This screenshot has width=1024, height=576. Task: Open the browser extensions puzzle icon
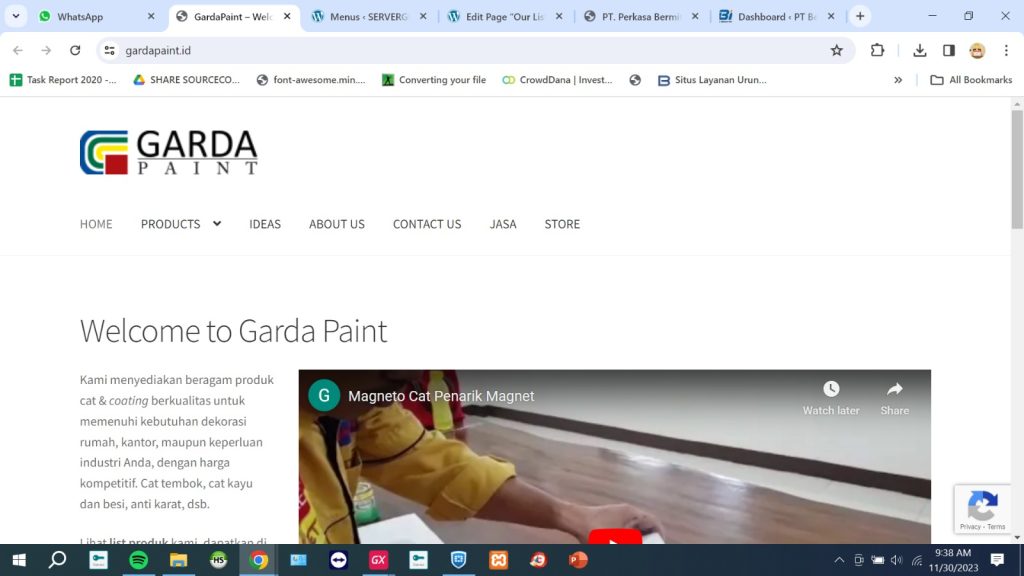click(x=878, y=51)
